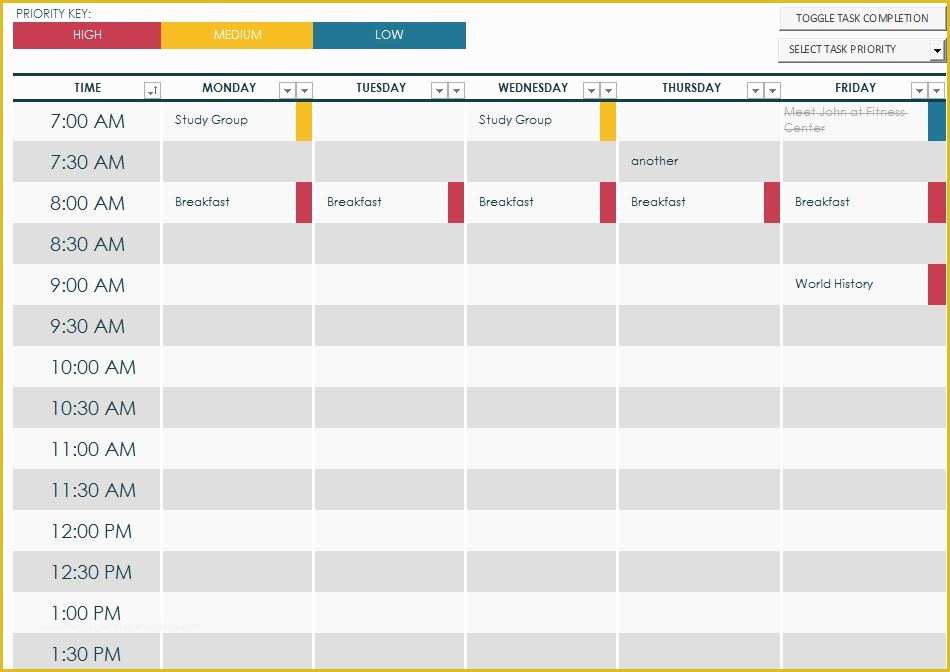Click the filter icon on FRIDAY header
Image resolution: width=950 pixels, height=672 pixels.
(921, 89)
